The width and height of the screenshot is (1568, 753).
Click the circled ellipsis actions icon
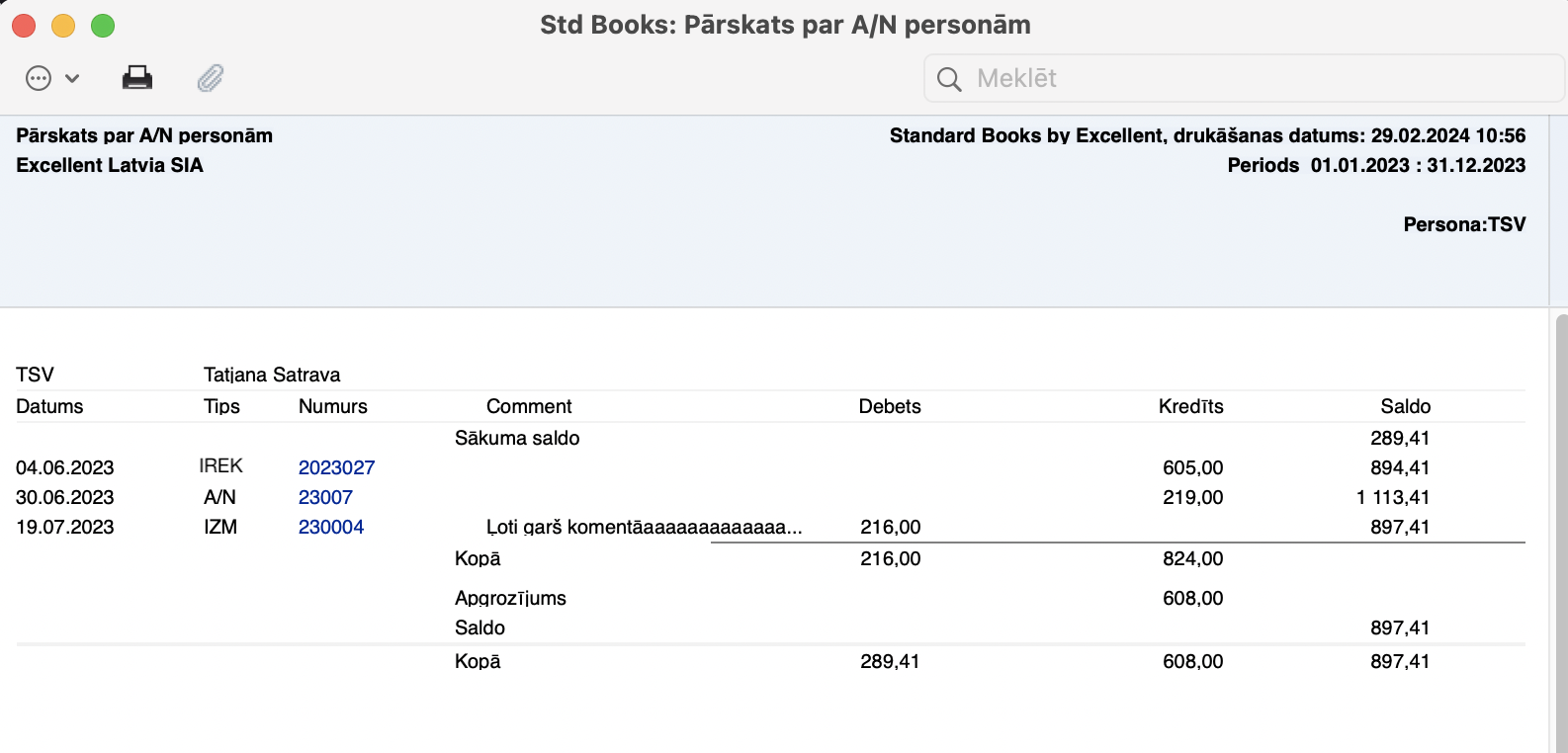(39, 78)
